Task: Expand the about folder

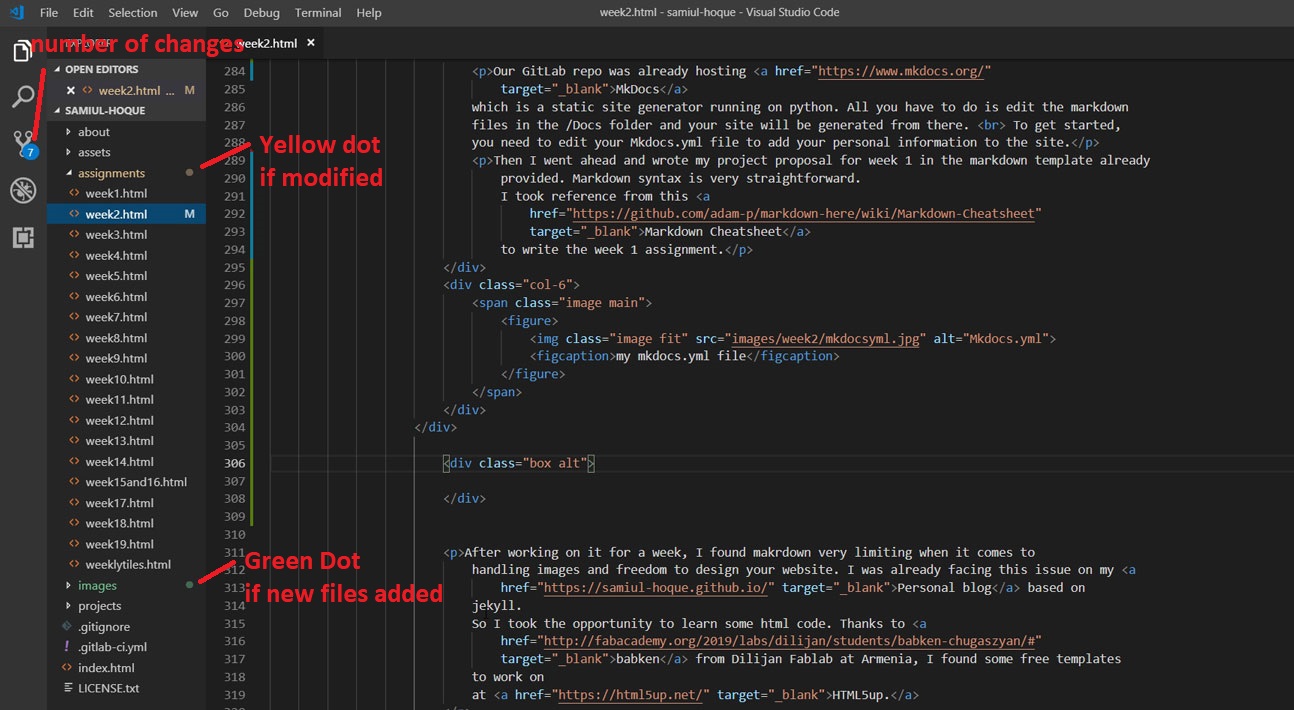Action: point(126,131)
